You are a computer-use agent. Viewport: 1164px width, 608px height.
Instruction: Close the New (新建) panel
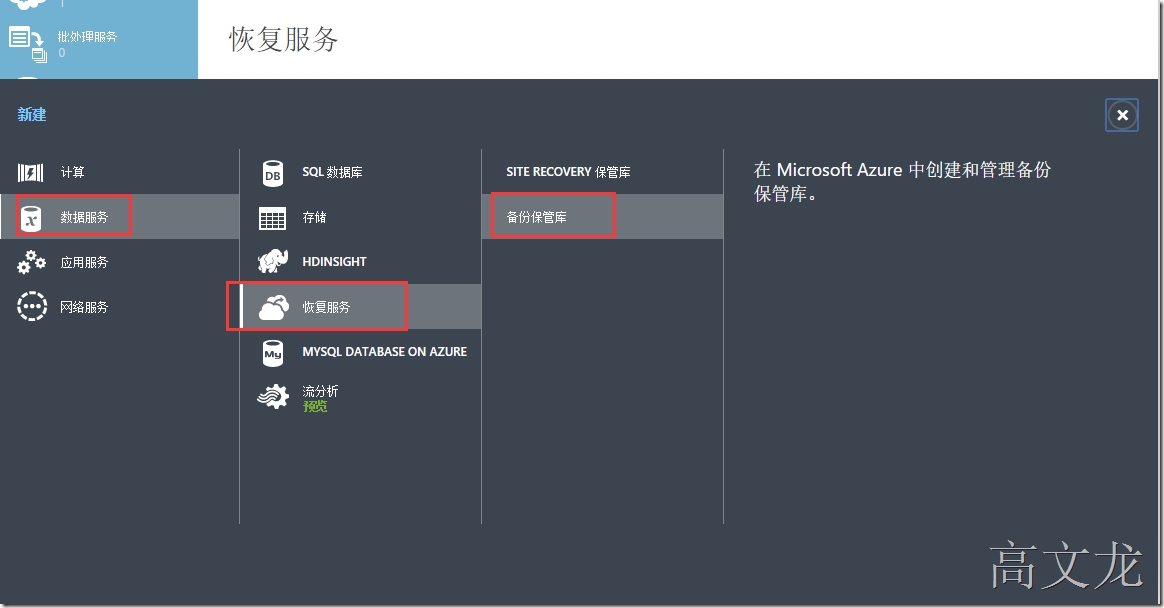click(x=1122, y=115)
